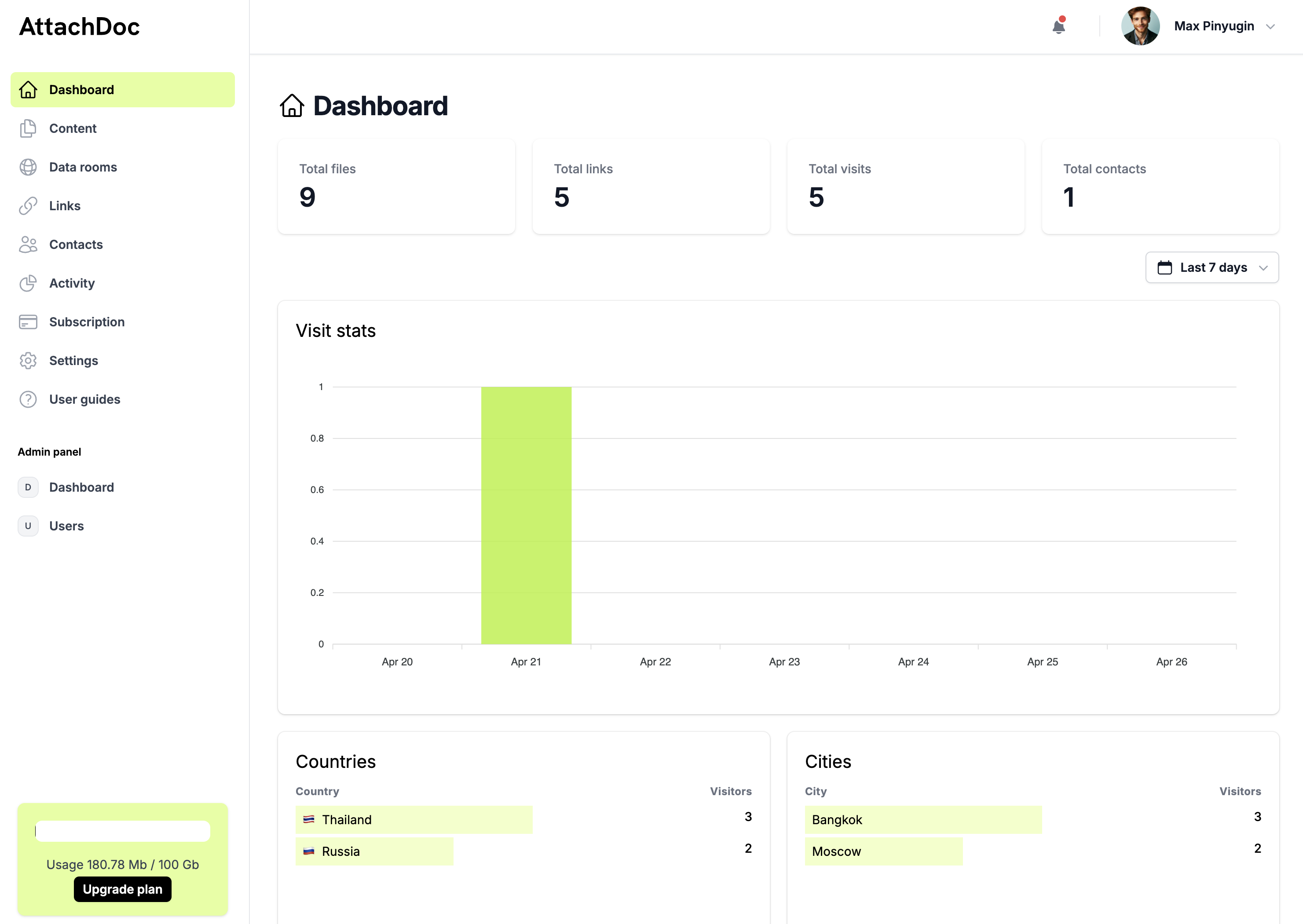1303x924 pixels.
Task: Click the Apr 21 bar in Visit stats
Action: click(x=526, y=515)
